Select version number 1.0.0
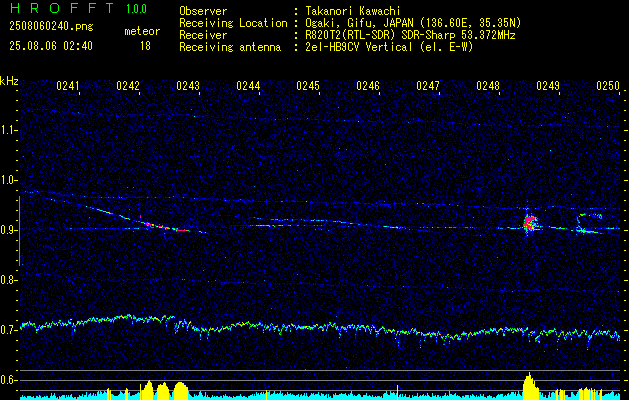The width and height of the screenshot is (629, 400). point(136,9)
